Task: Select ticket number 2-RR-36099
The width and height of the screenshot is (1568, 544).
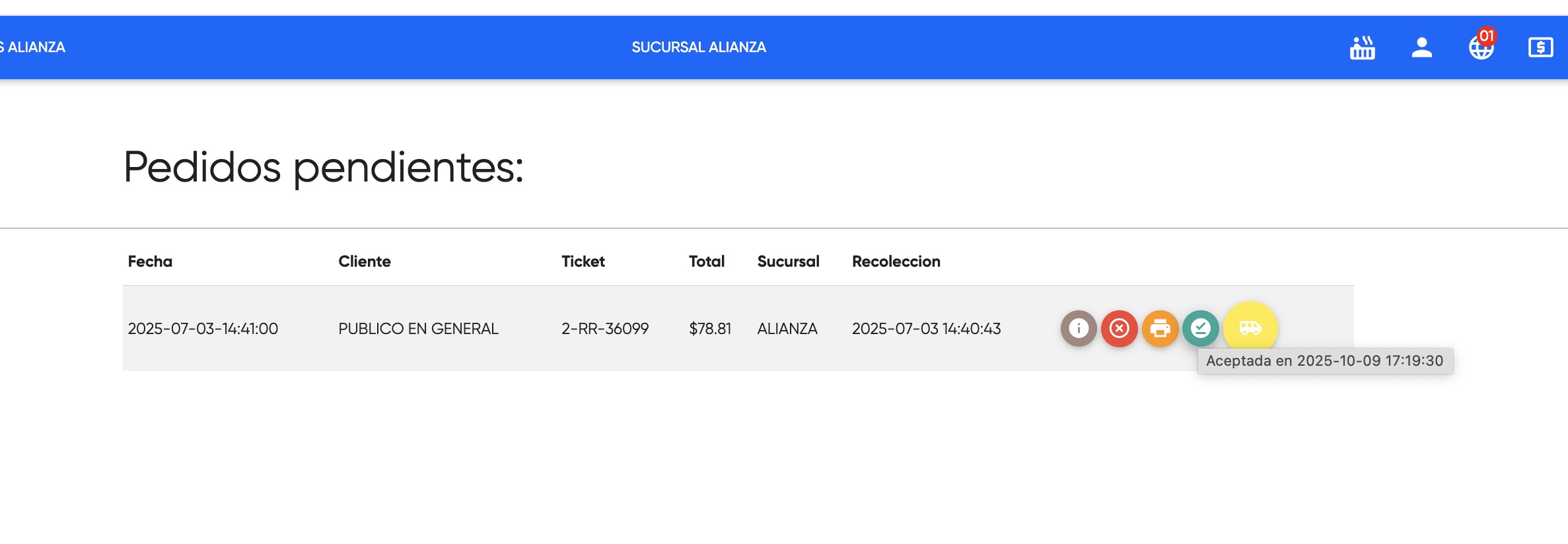Action: tap(605, 329)
